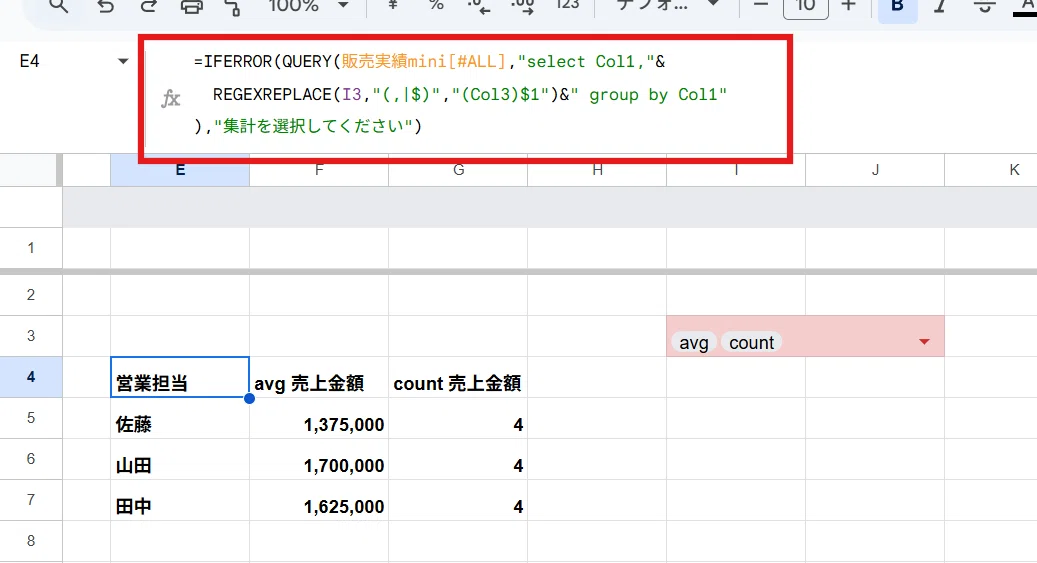
Task: Select row 6 header
Action: [31, 459]
